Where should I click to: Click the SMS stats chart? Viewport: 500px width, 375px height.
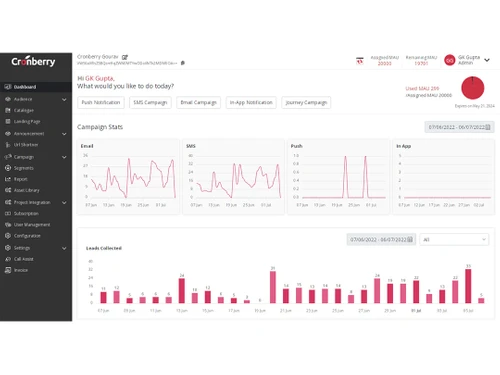[x=233, y=177]
